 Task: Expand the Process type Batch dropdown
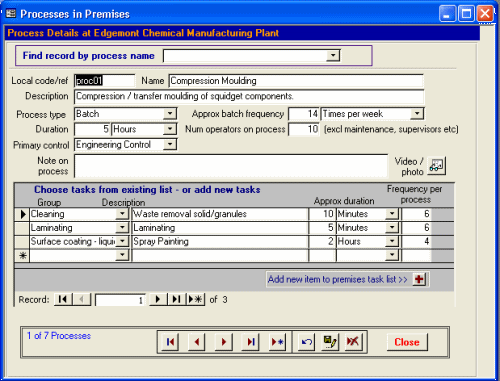pyautogui.click(x=170, y=114)
